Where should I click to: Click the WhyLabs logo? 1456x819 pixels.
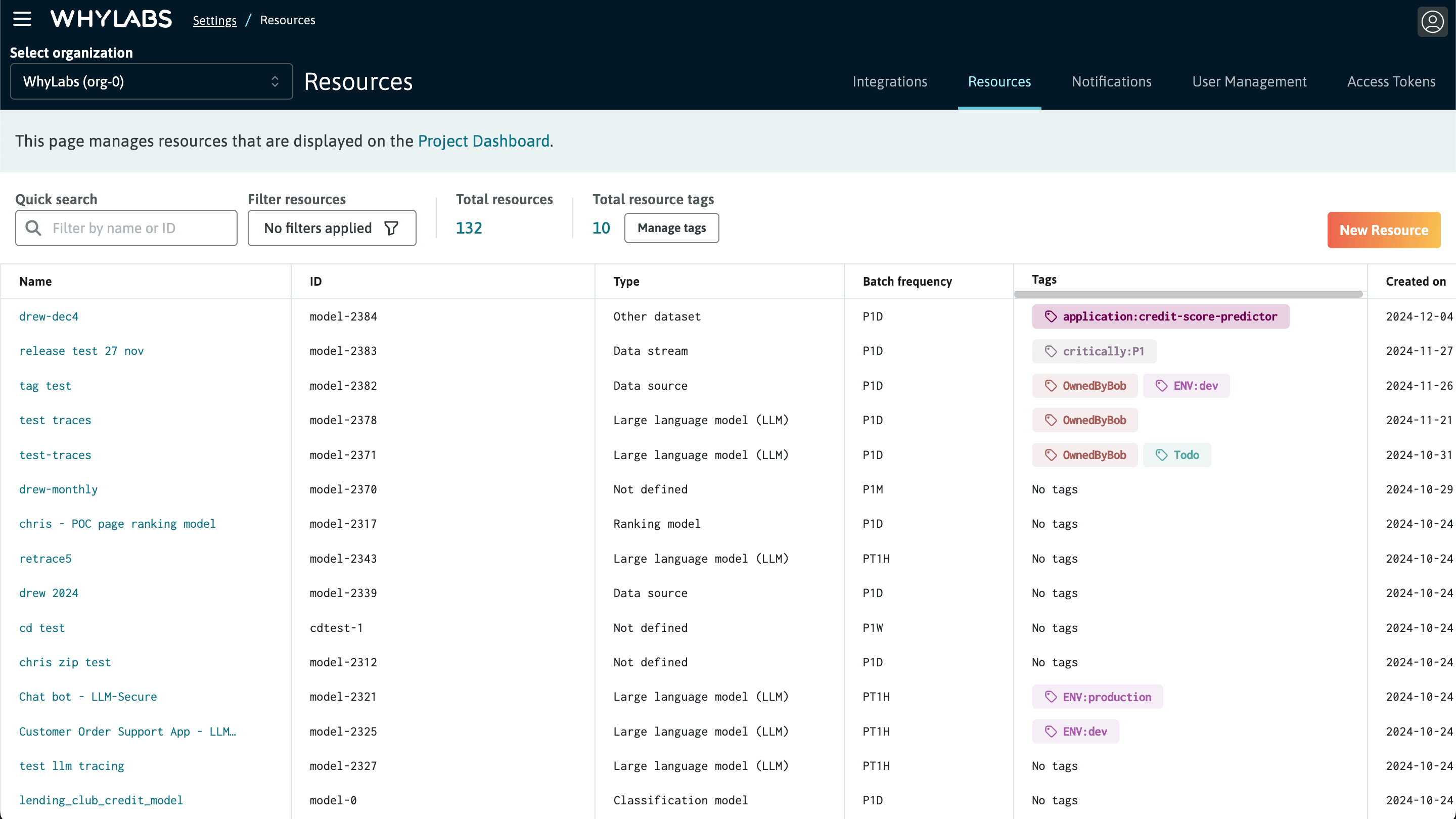pos(111,19)
